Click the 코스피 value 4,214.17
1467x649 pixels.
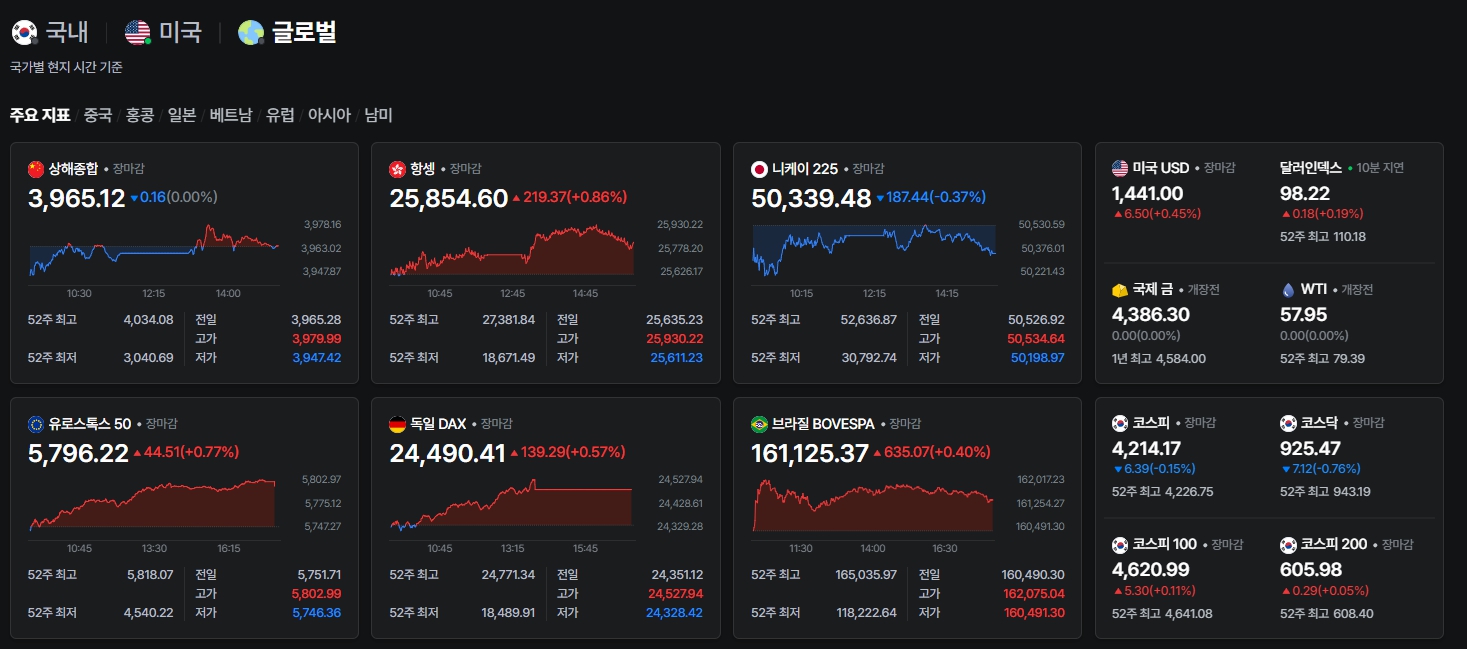click(x=1146, y=448)
